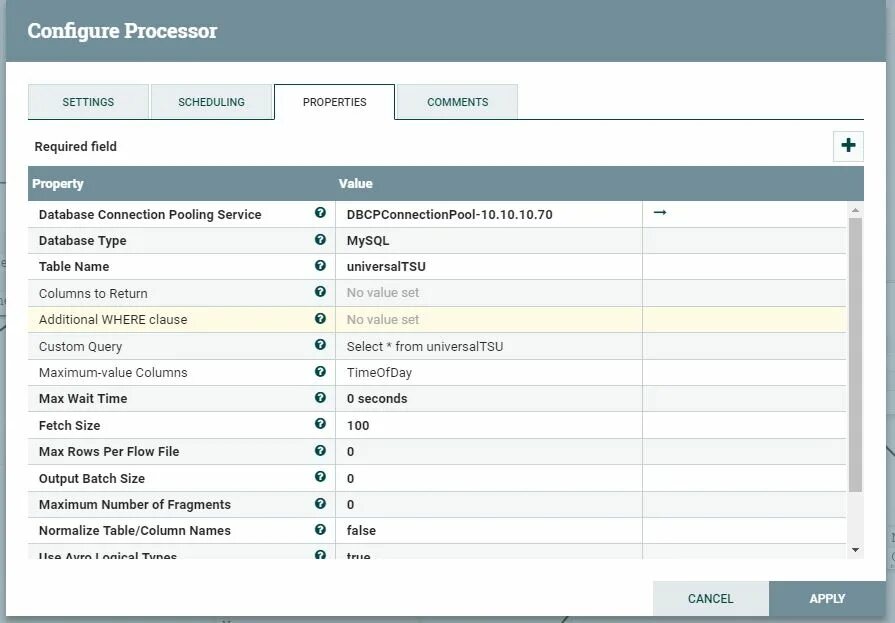Open the Comments tab
The width and height of the screenshot is (895, 623).
click(x=457, y=102)
